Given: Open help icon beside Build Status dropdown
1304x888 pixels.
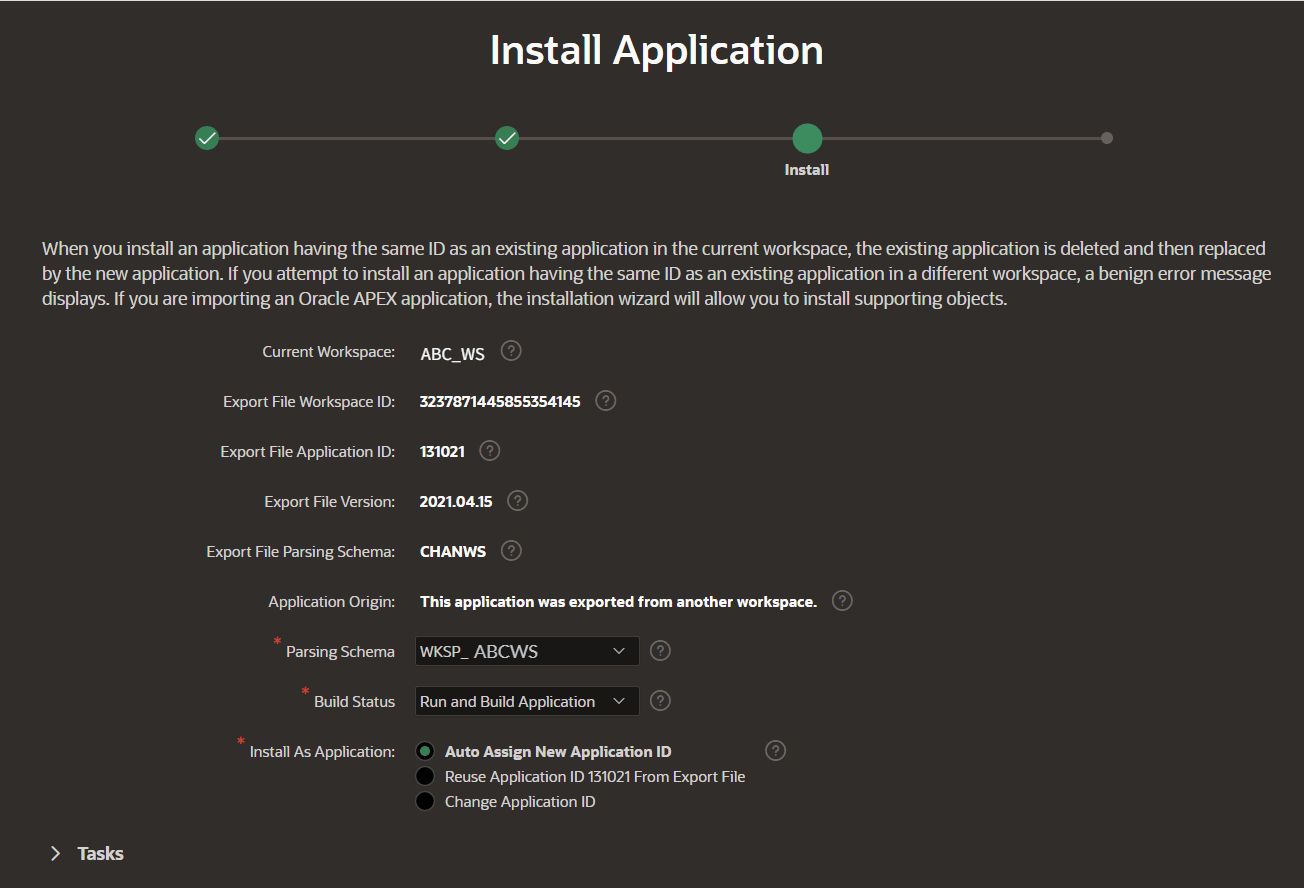Looking at the screenshot, I should click(660, 701).
